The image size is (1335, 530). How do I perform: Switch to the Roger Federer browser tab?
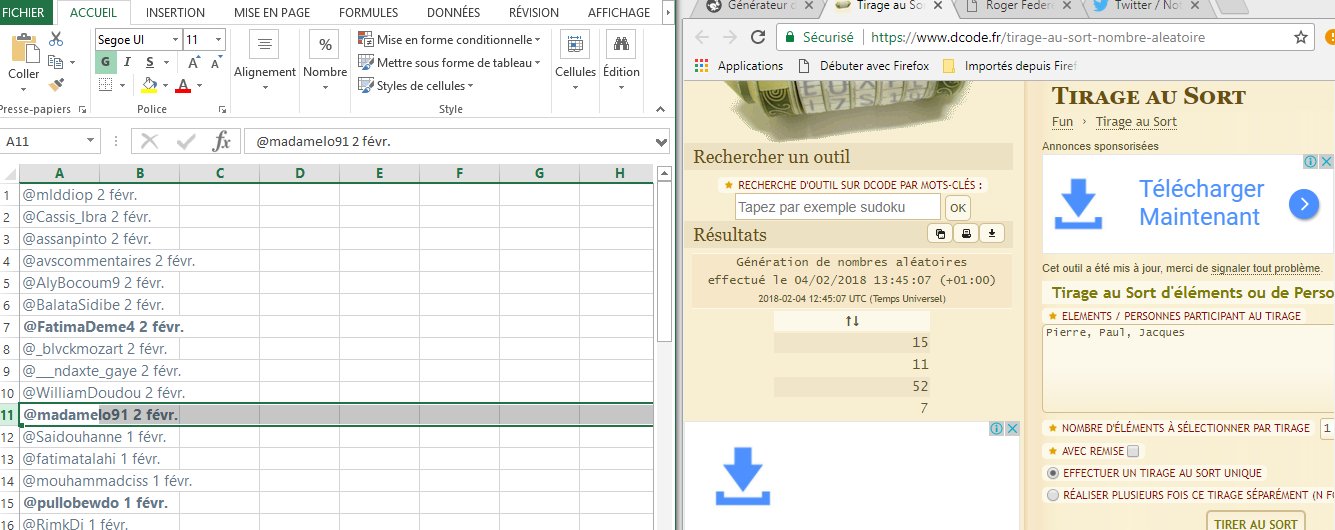click(1023, 8)
